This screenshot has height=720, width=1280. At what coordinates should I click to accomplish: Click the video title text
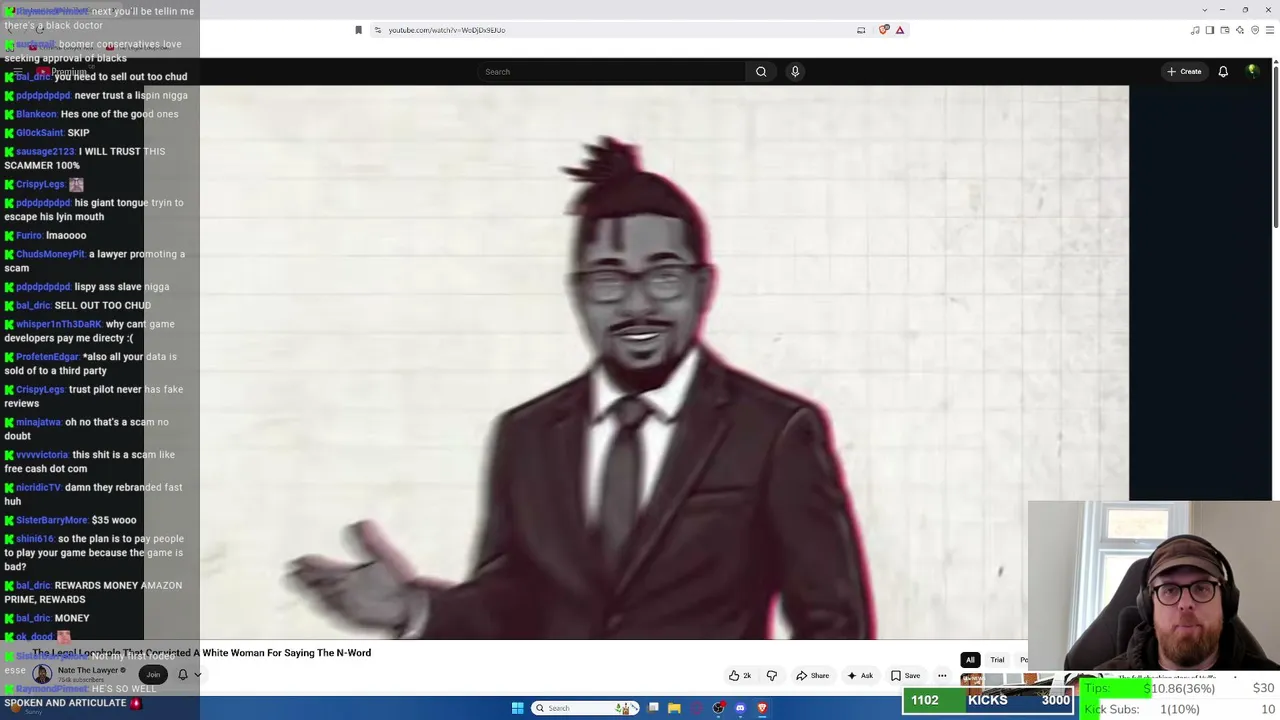(201, 653)
